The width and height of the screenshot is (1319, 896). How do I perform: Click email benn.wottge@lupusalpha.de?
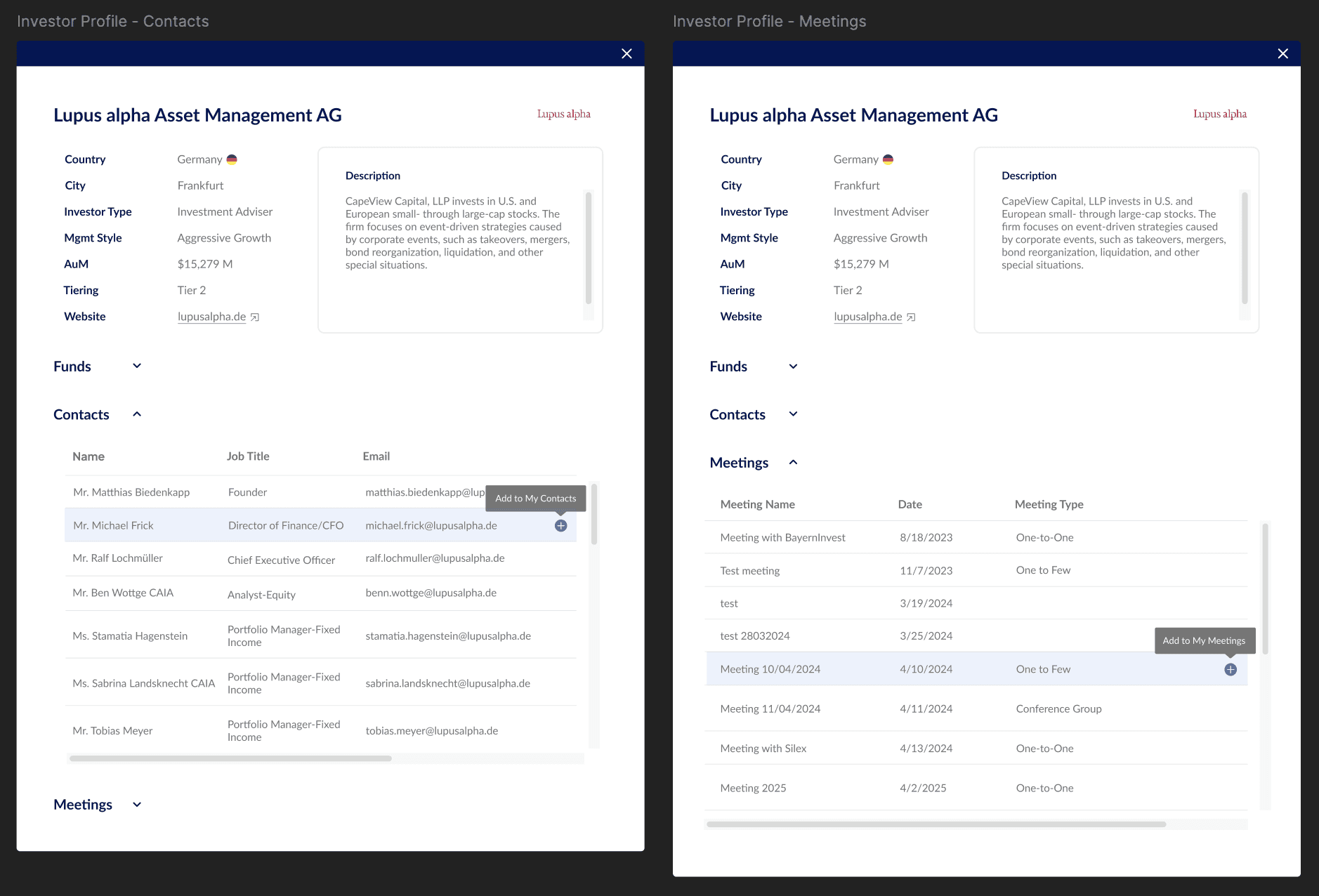431,593
